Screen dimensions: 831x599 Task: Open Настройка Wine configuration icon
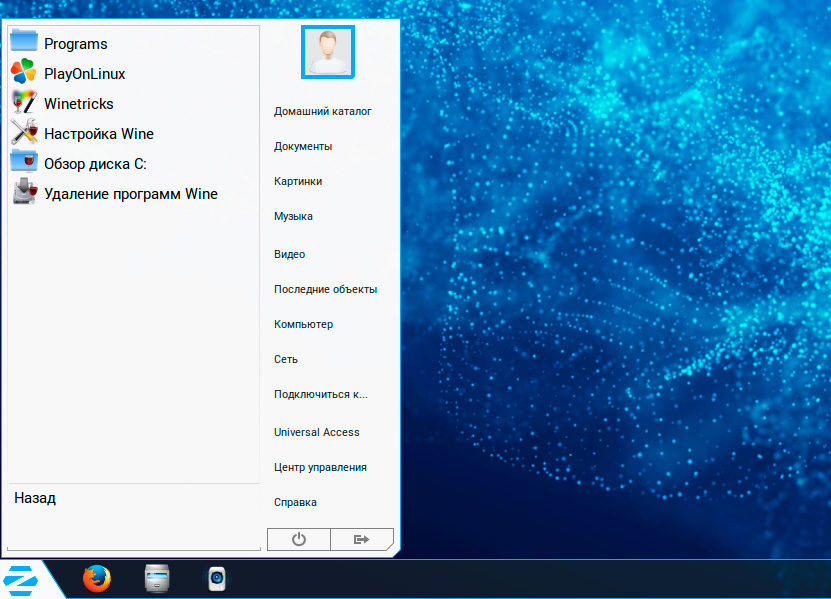click(24, 133)
